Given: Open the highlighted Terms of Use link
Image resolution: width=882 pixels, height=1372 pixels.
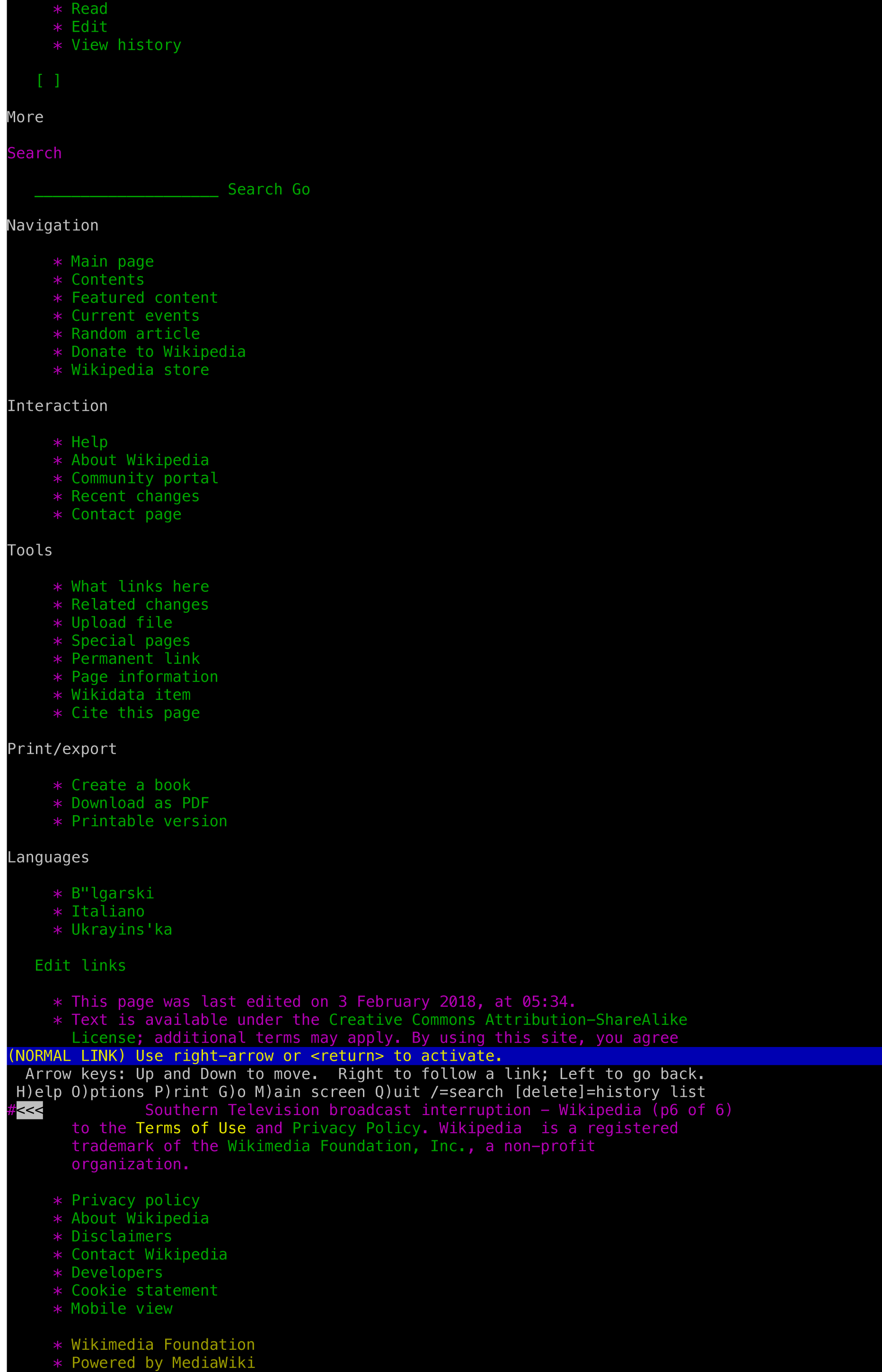Looking at the screenshot, I should (191, 1128).
